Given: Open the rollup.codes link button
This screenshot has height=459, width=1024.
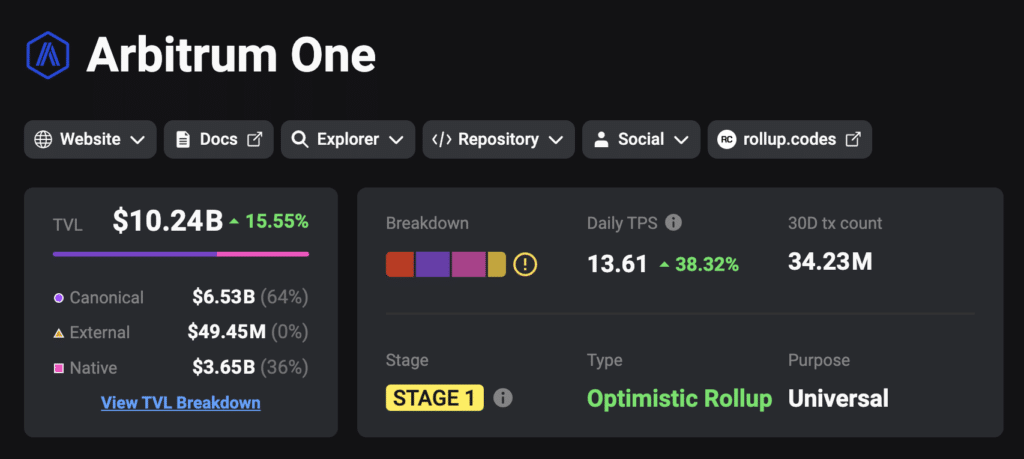Looking at the screenshot, I should [x=790, y=139].
